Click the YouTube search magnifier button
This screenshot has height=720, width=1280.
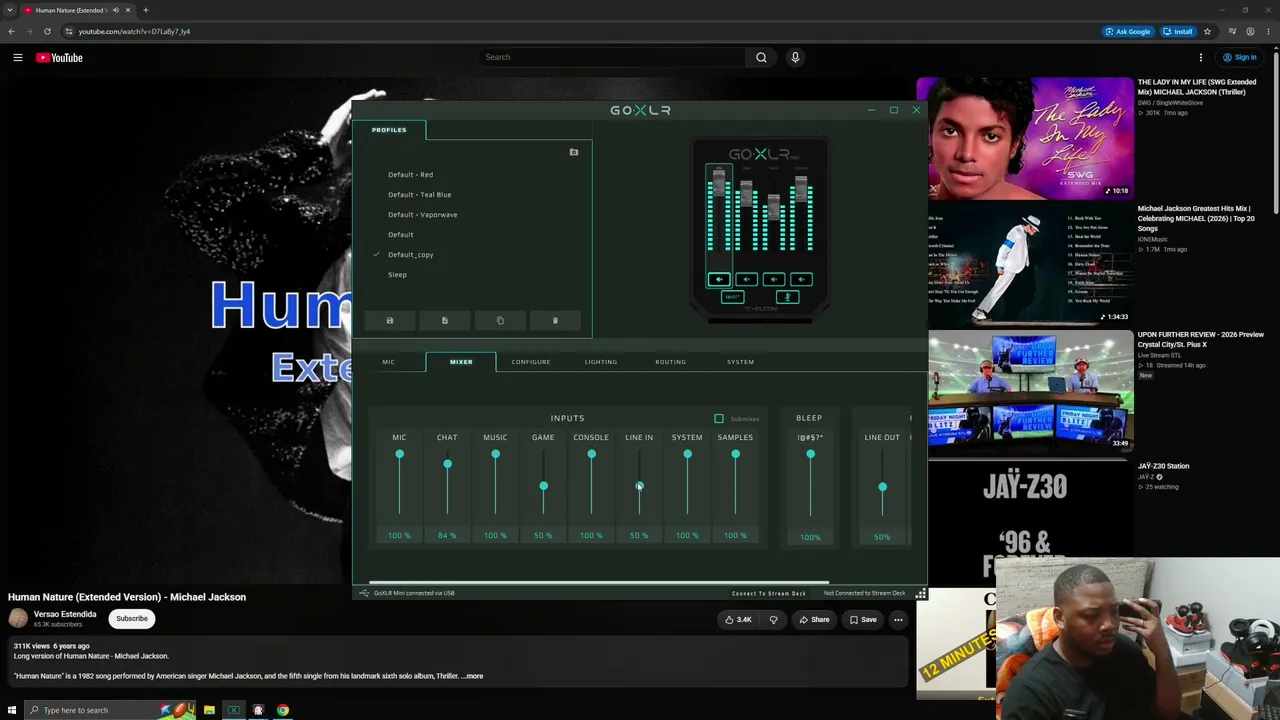pyautogui.click(x=761, y=57)
